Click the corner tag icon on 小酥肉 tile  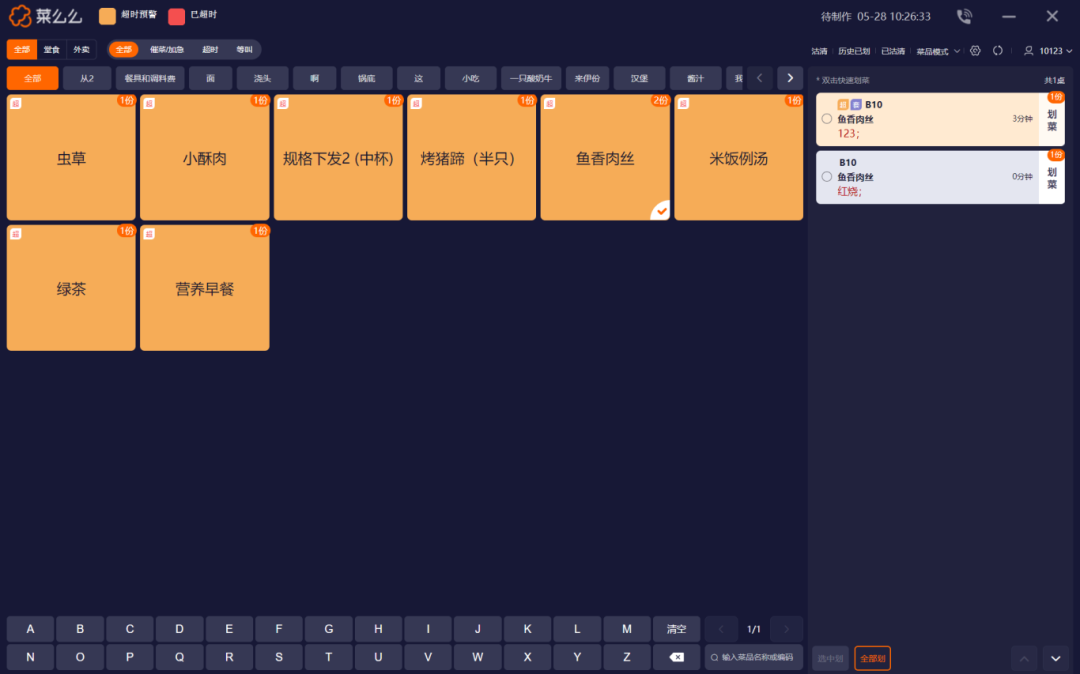click(149, 103)
